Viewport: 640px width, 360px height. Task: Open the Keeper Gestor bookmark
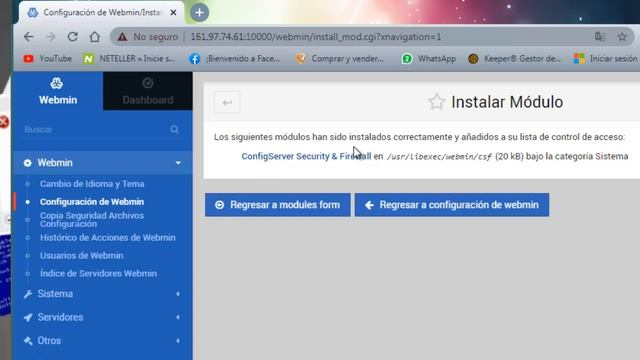tap(515, 59)
